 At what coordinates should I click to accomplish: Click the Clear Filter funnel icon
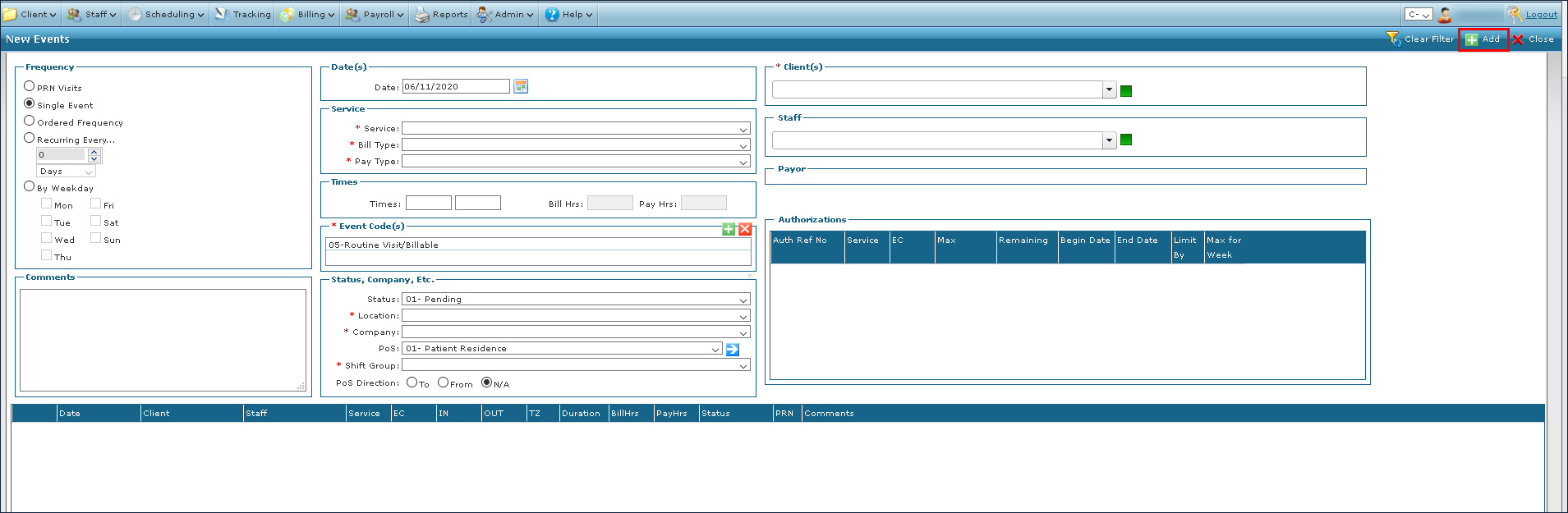pos(1393,39)
